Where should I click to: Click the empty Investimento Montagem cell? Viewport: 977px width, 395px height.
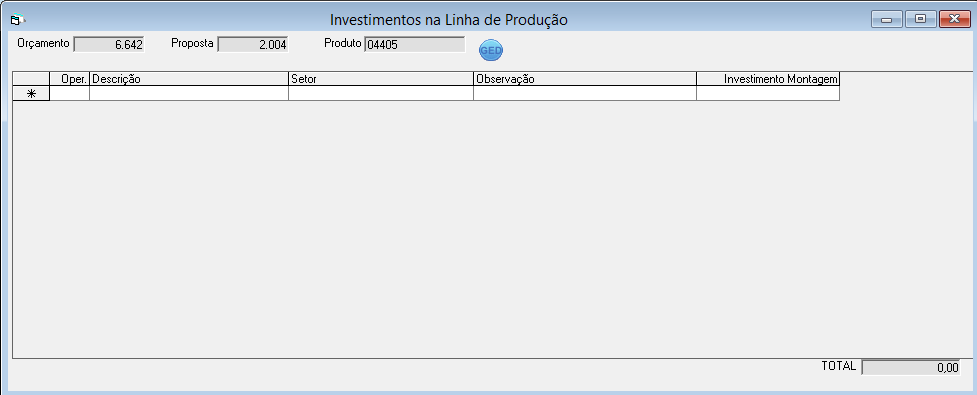click(x=768, y=93)
